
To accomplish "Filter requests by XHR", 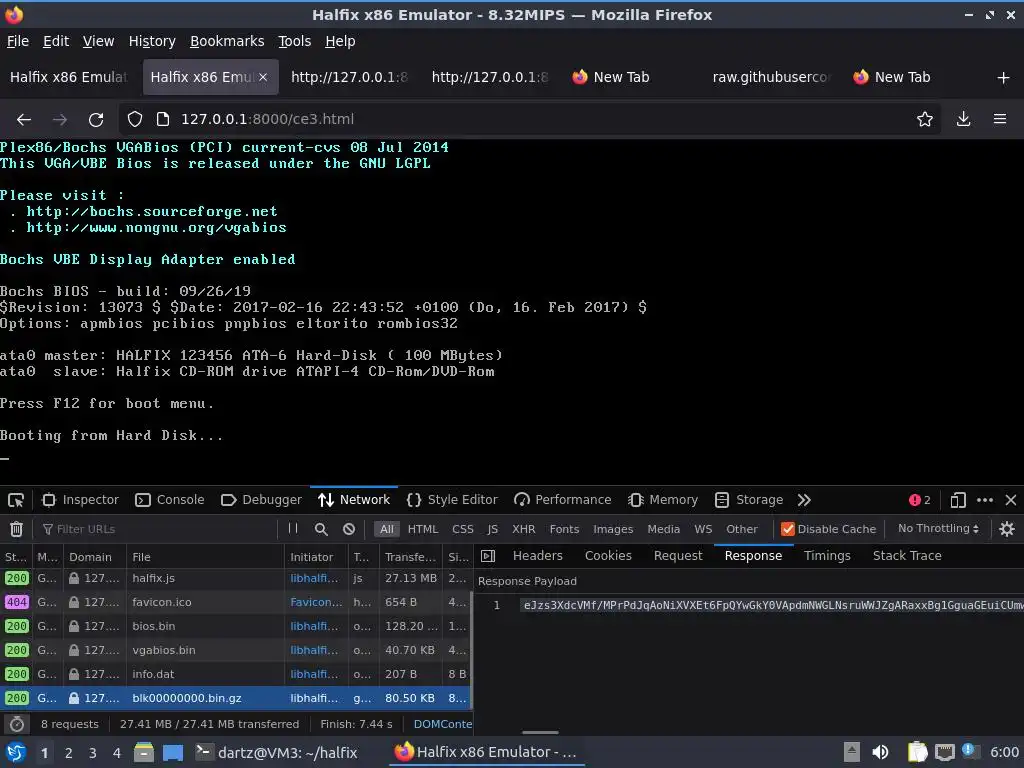I will click(523, 529).
